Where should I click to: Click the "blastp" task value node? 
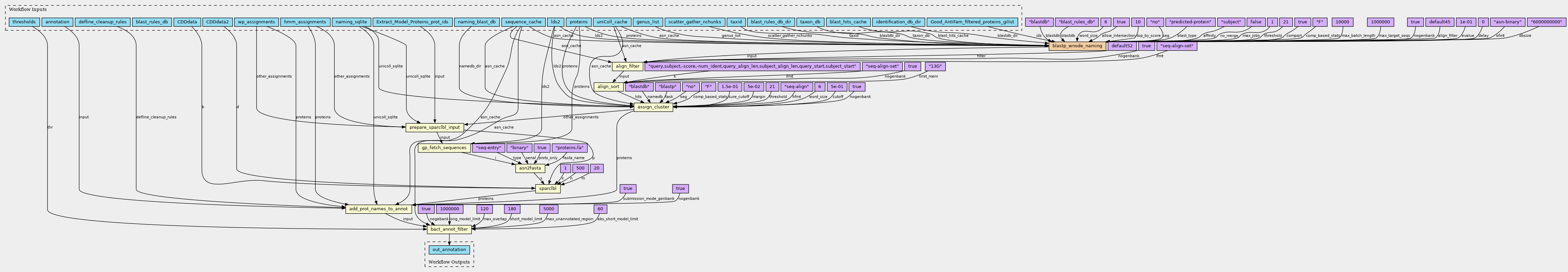[668, 86]
